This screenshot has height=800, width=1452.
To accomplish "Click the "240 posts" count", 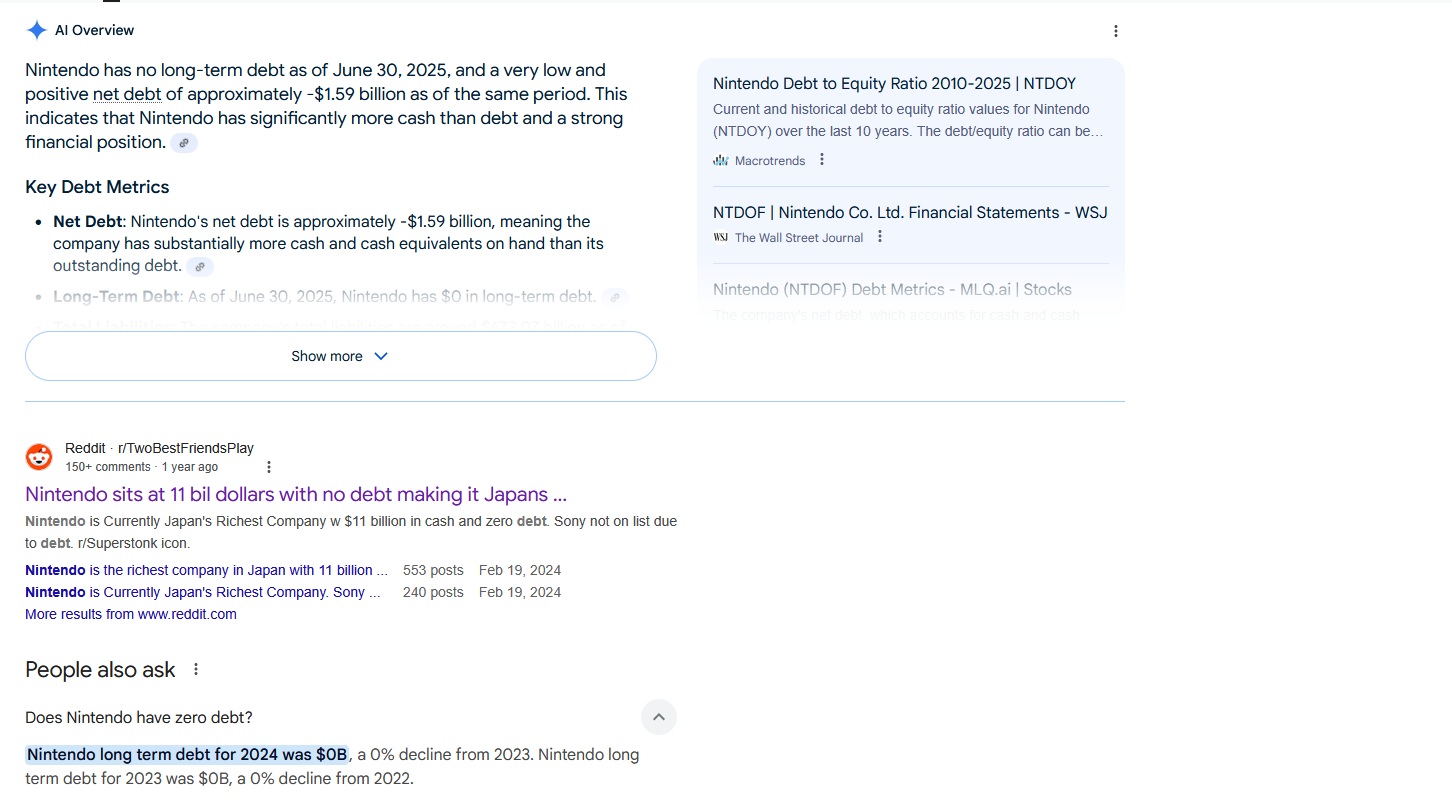I will (433, 592).
